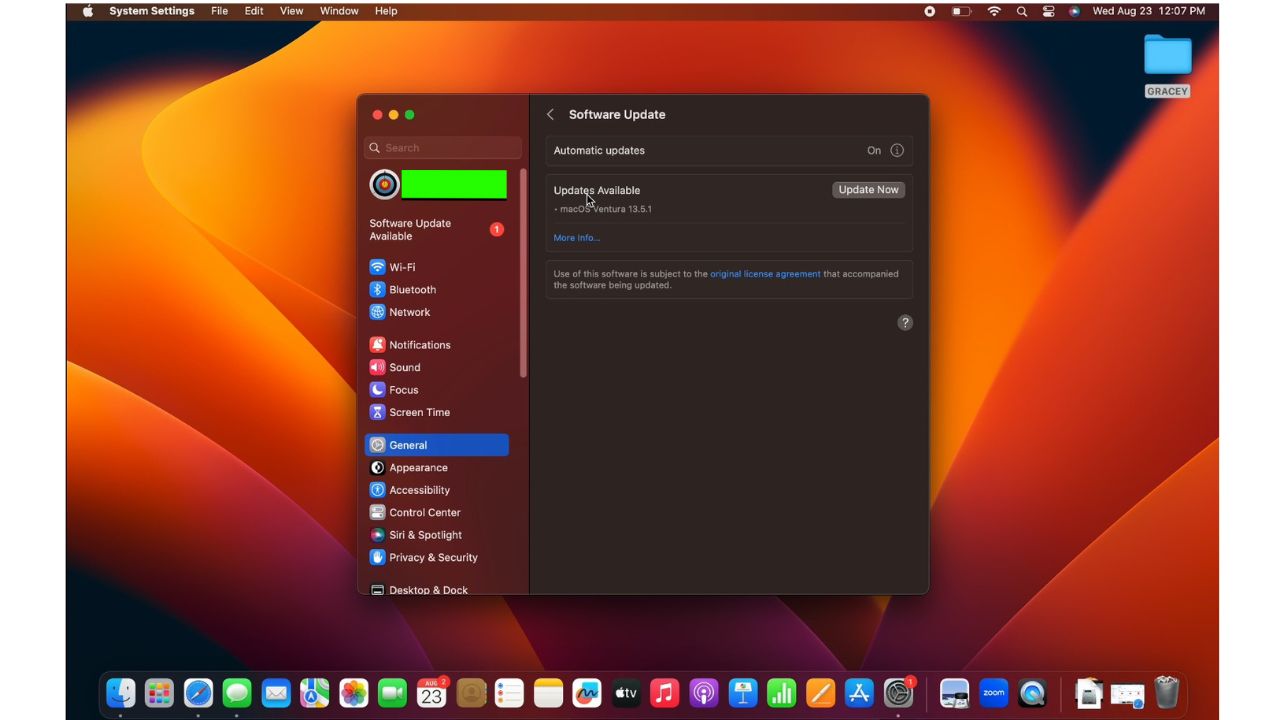Open App Store from the Dock

[x=859, y=692]
